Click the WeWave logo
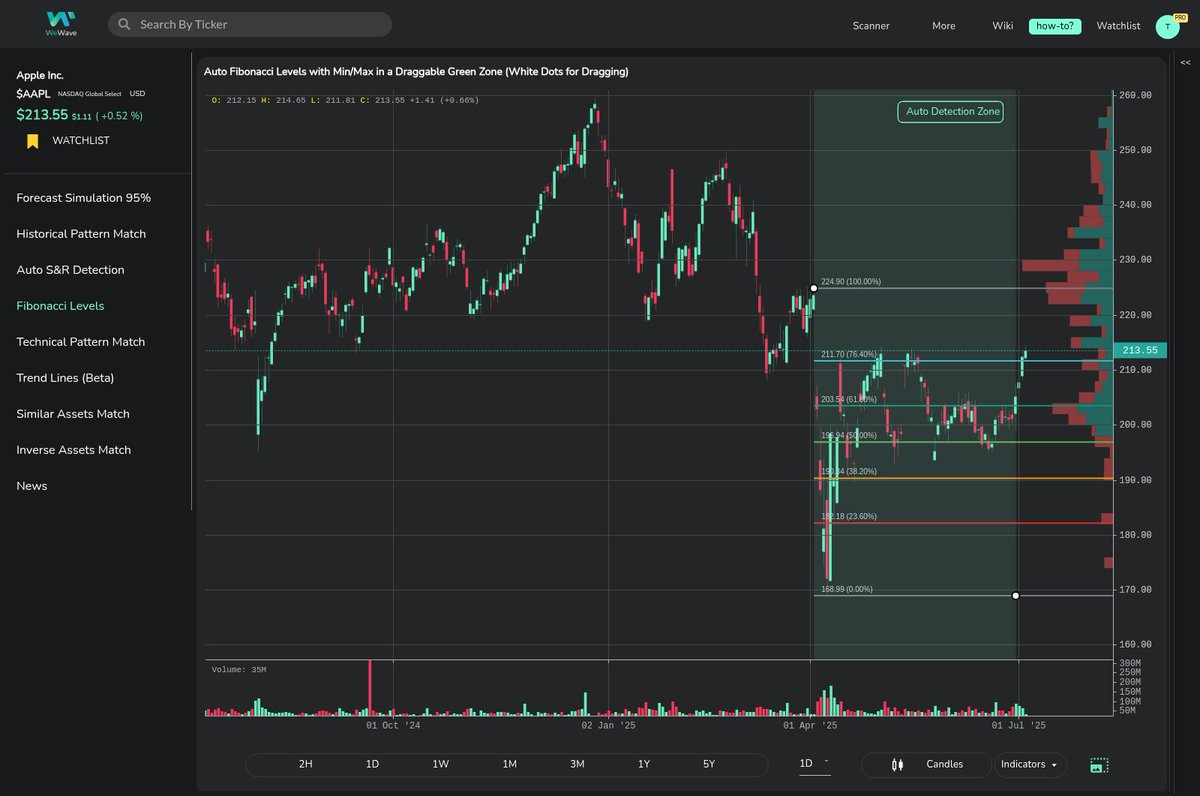 [60, 23]
